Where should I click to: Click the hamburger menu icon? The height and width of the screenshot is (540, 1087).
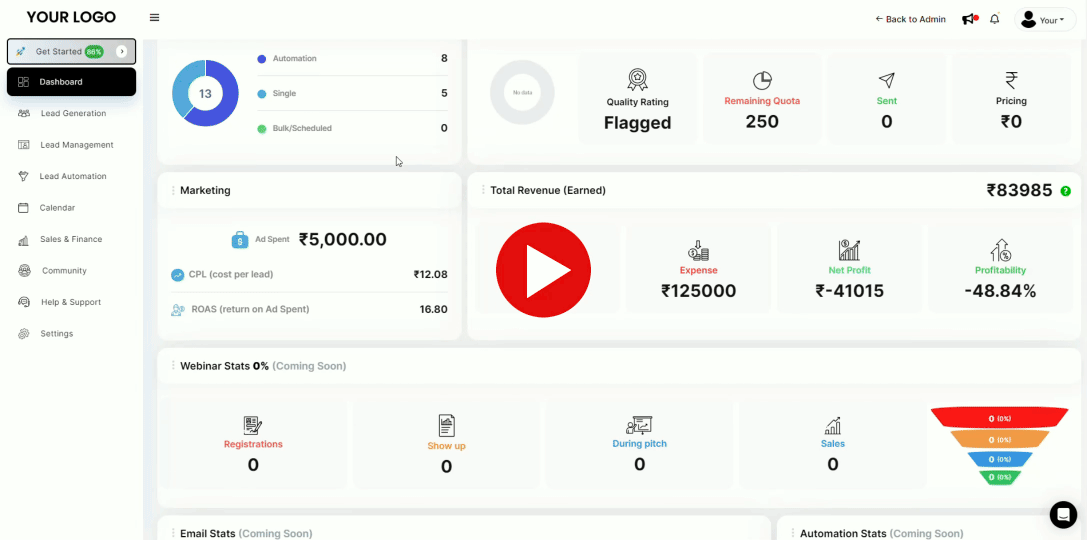pos(154,18)
